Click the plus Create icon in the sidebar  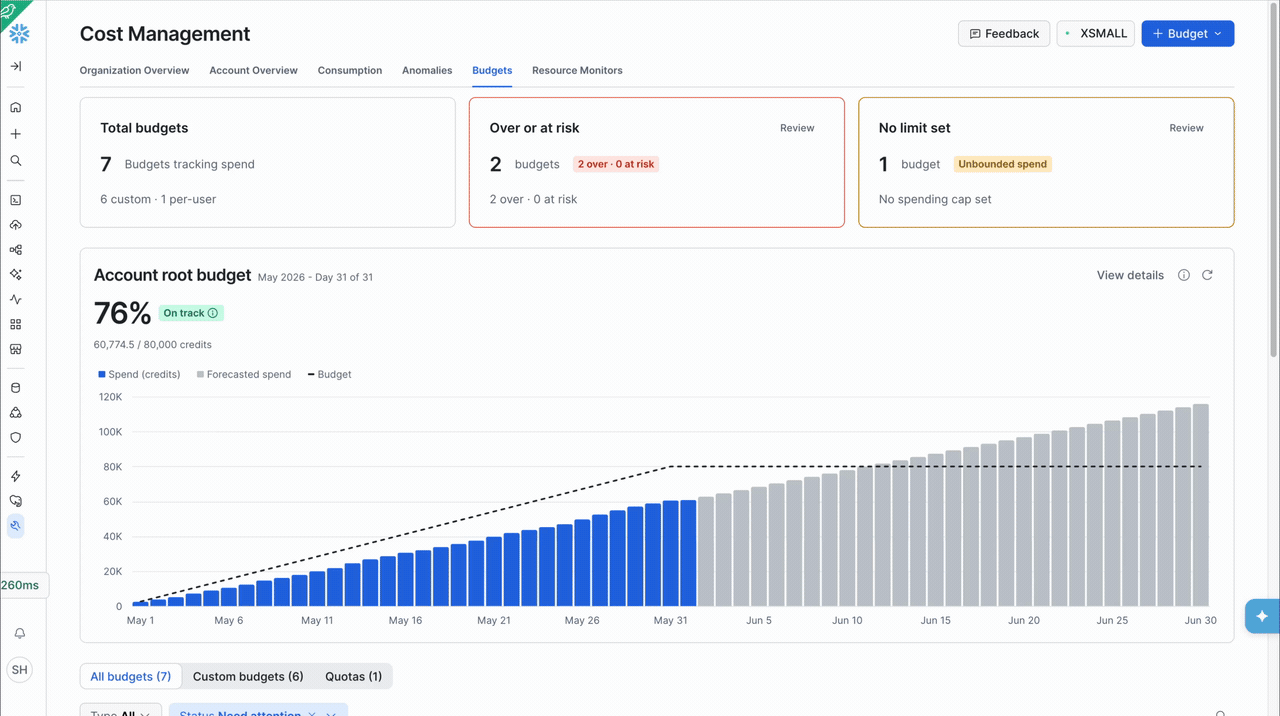15,134
